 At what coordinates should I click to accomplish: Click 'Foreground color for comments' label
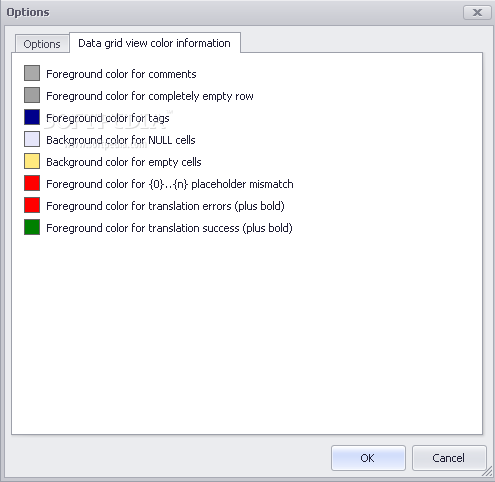click(x=121, y=74)
